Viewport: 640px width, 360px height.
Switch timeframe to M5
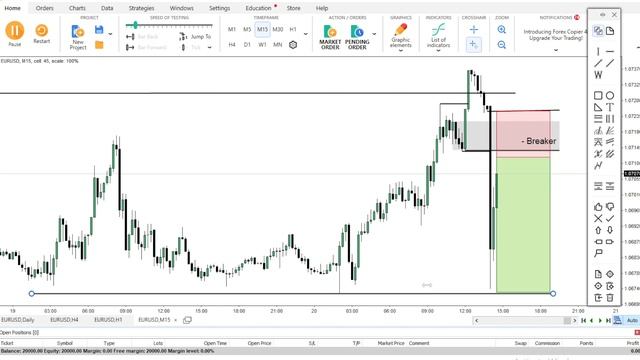click(x=247, y=29)
